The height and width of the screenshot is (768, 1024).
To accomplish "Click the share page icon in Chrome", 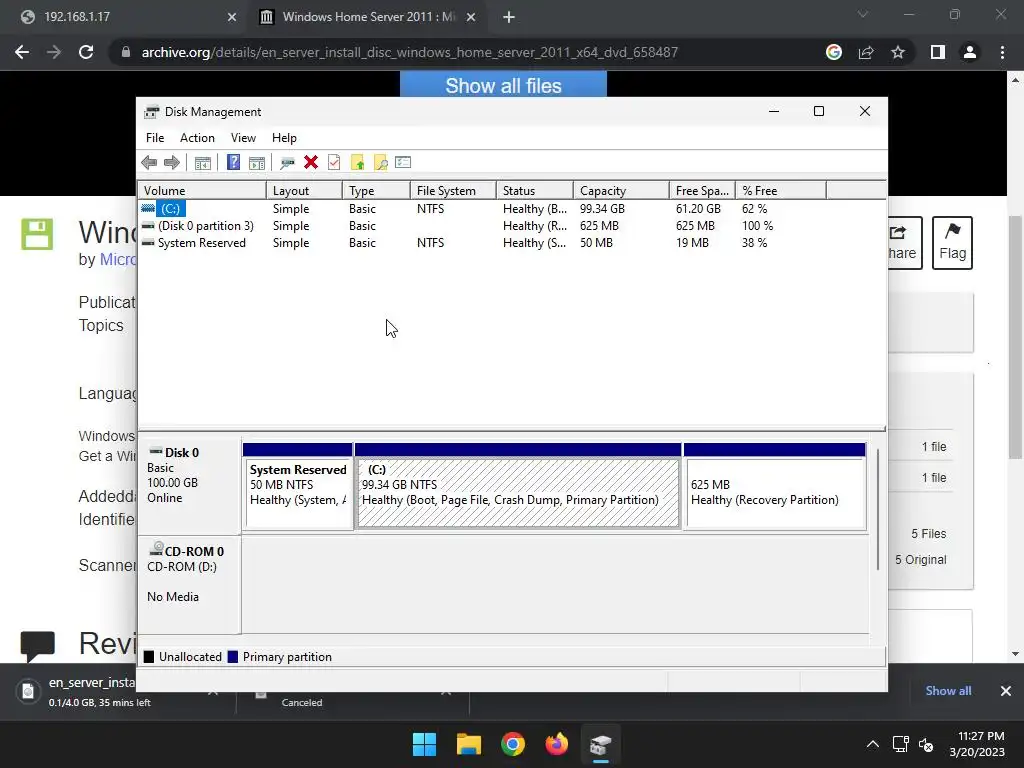I will [x=866, y=52].
